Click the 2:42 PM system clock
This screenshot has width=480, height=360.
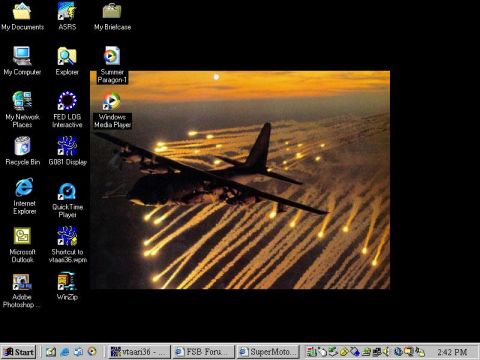tap(452, 352)
